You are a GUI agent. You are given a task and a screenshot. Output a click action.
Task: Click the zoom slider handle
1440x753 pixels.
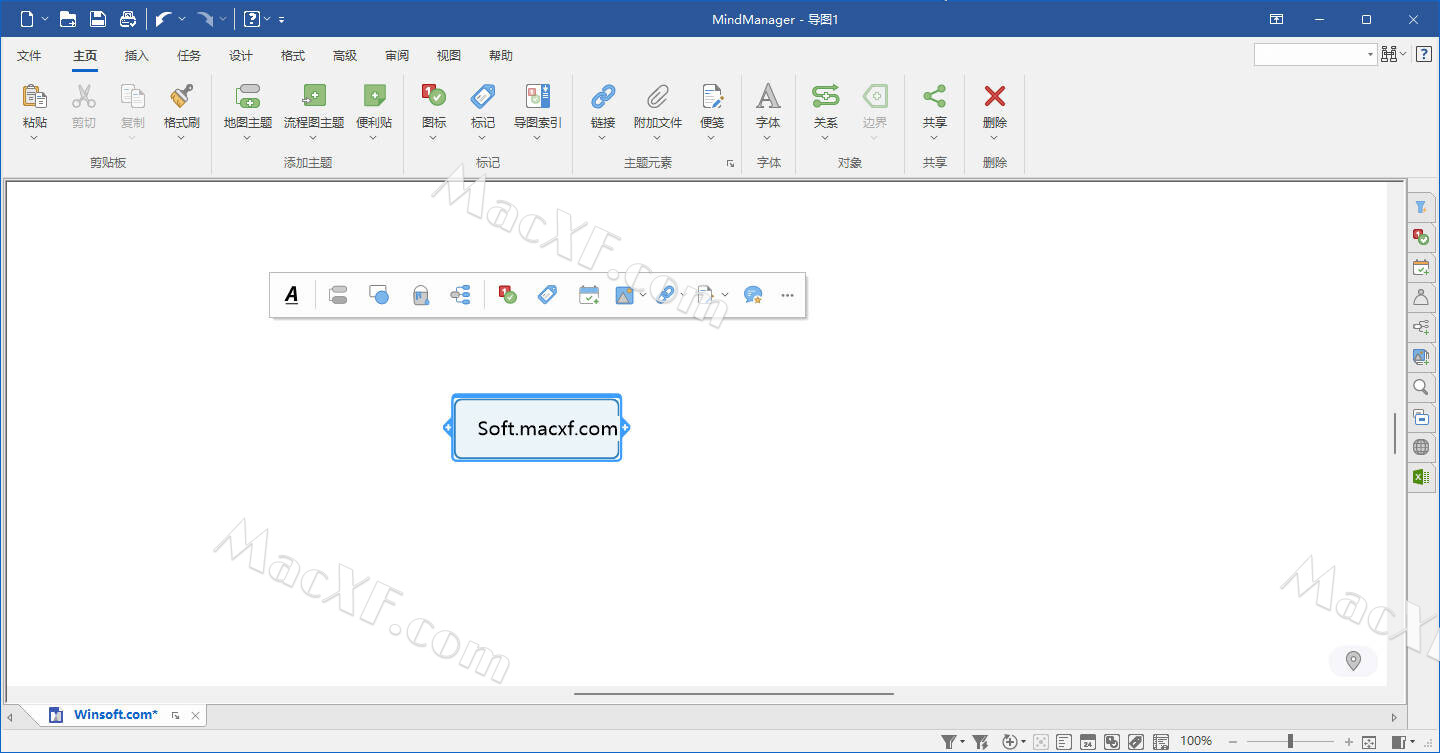pyautogui.click(x=1290, y=742)
